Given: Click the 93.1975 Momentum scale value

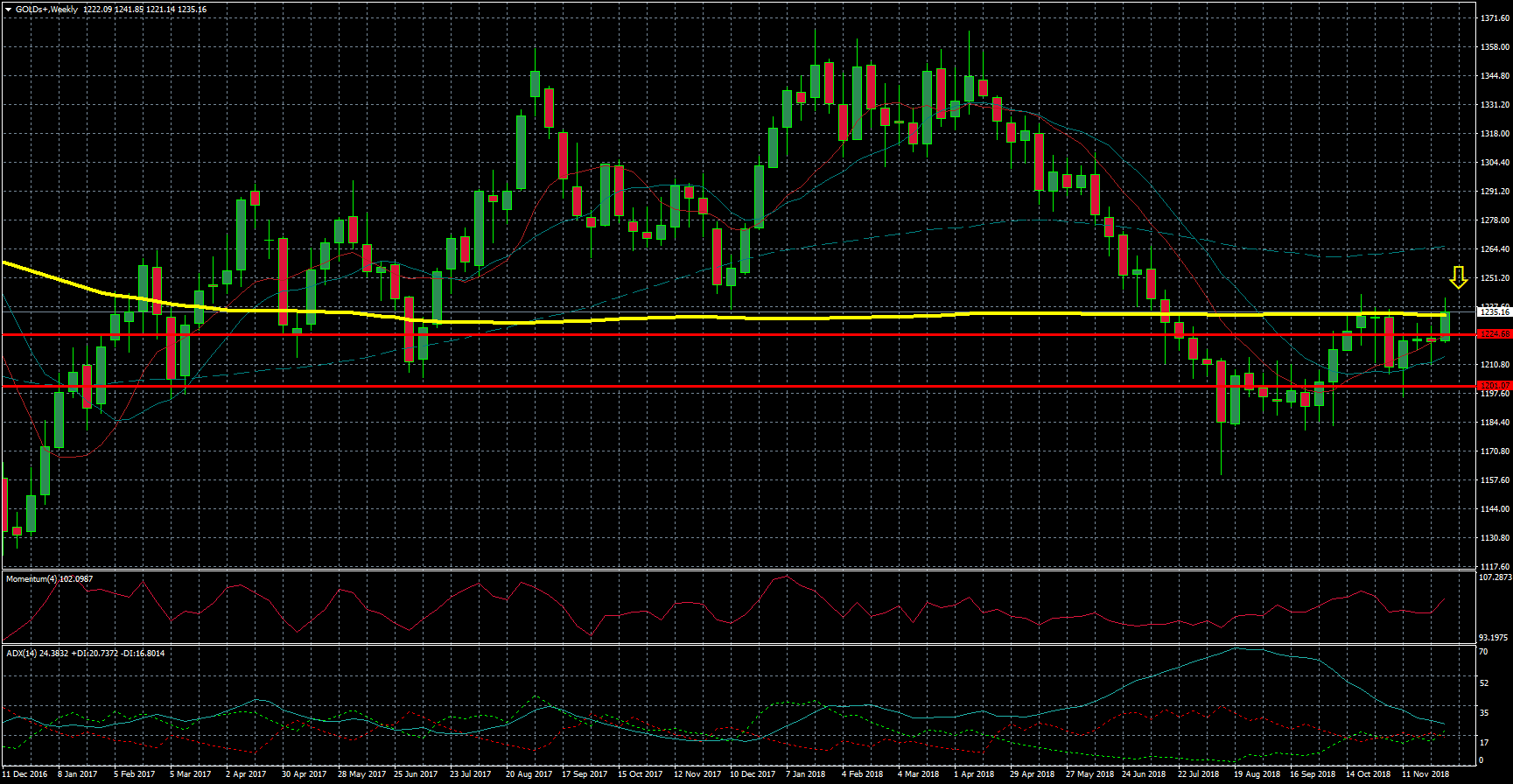Looking at the screenshot, I should 1495,638.
